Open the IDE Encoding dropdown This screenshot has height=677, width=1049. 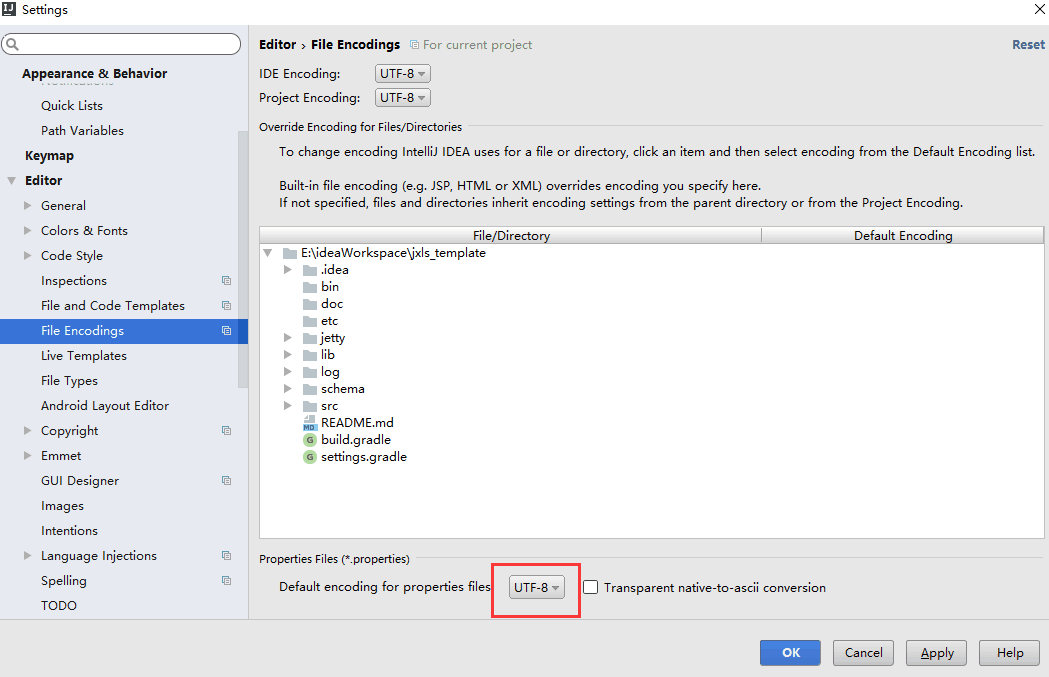point(402,74)
